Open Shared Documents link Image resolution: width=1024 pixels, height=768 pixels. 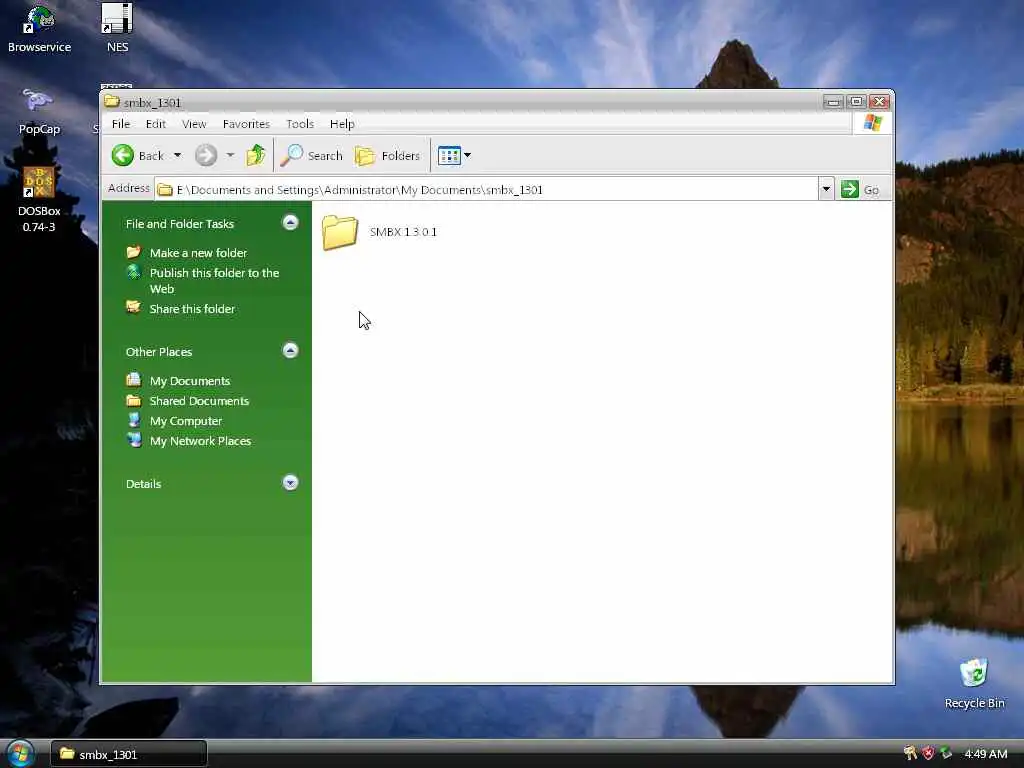pyautogui.click(x=199, y=401)
